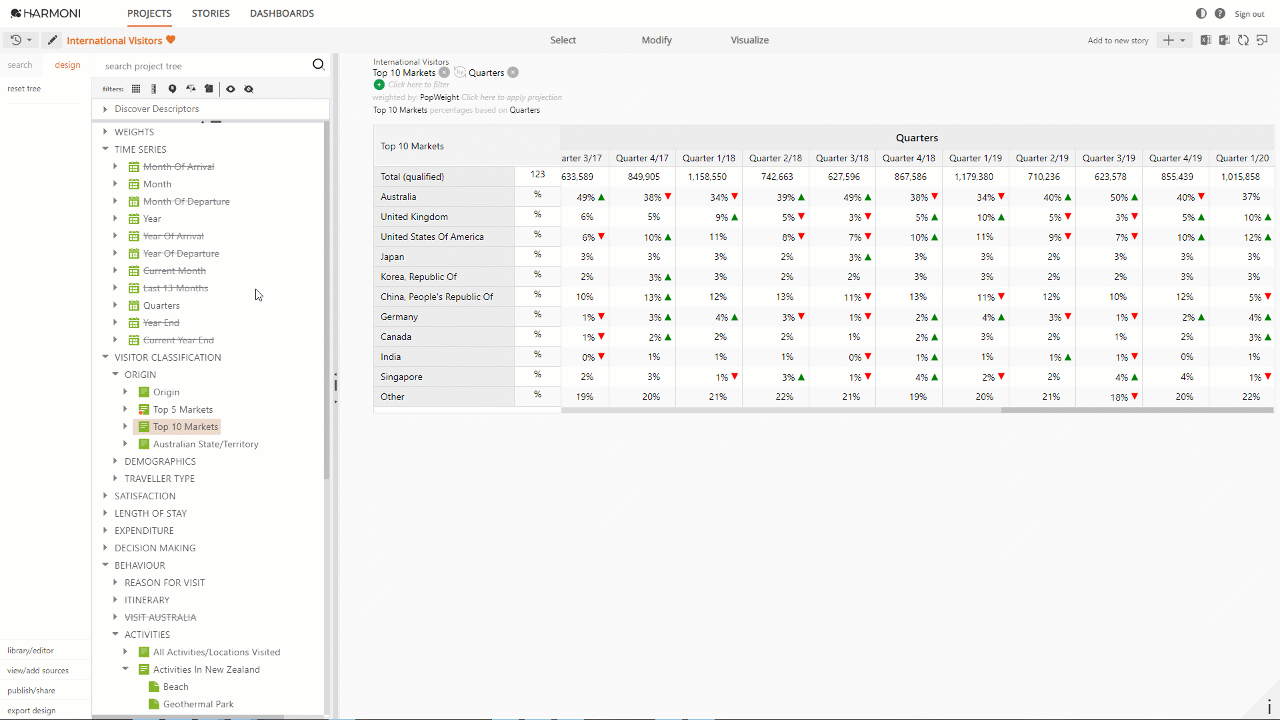Screen dimensions: 1280x720
Task: Select the location pin filter icon
Action: [172, 89]
